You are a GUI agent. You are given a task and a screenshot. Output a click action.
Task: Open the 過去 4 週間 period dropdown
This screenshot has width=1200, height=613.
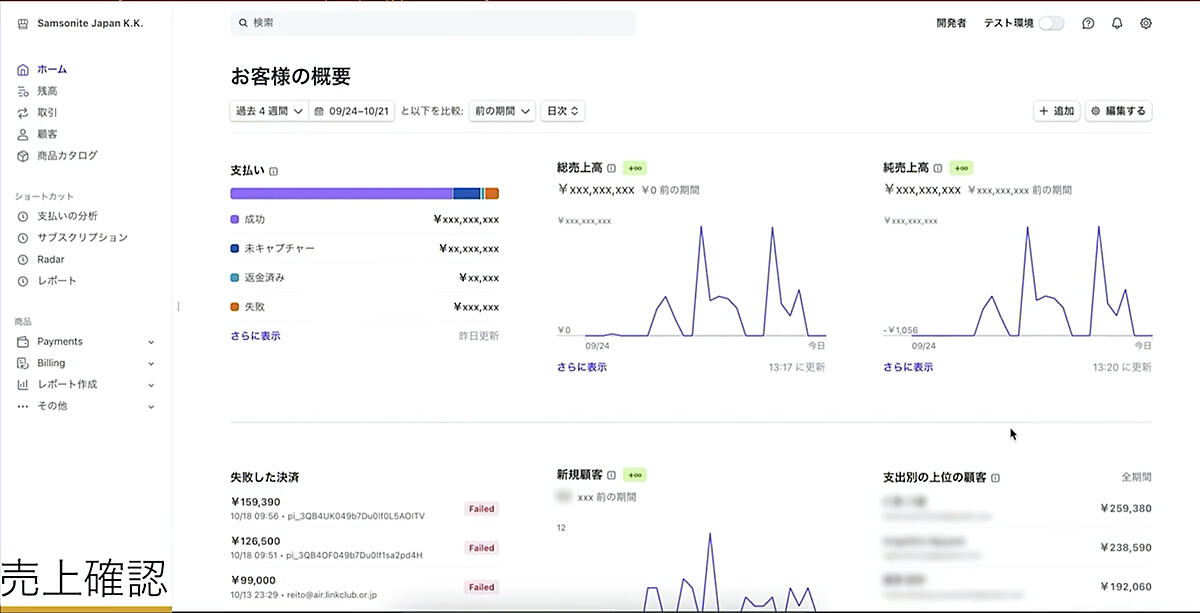(x=268, y=111)
